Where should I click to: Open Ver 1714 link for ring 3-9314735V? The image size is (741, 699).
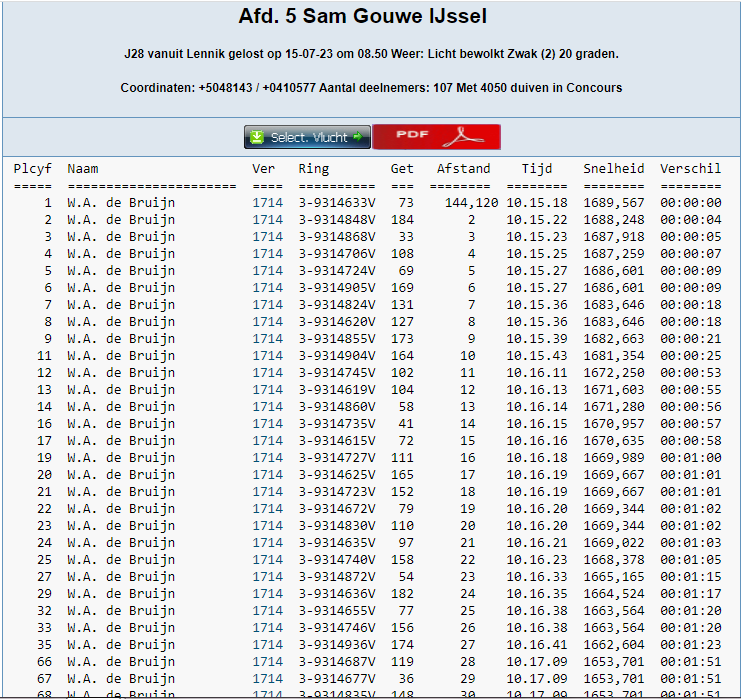pos(267,424)
